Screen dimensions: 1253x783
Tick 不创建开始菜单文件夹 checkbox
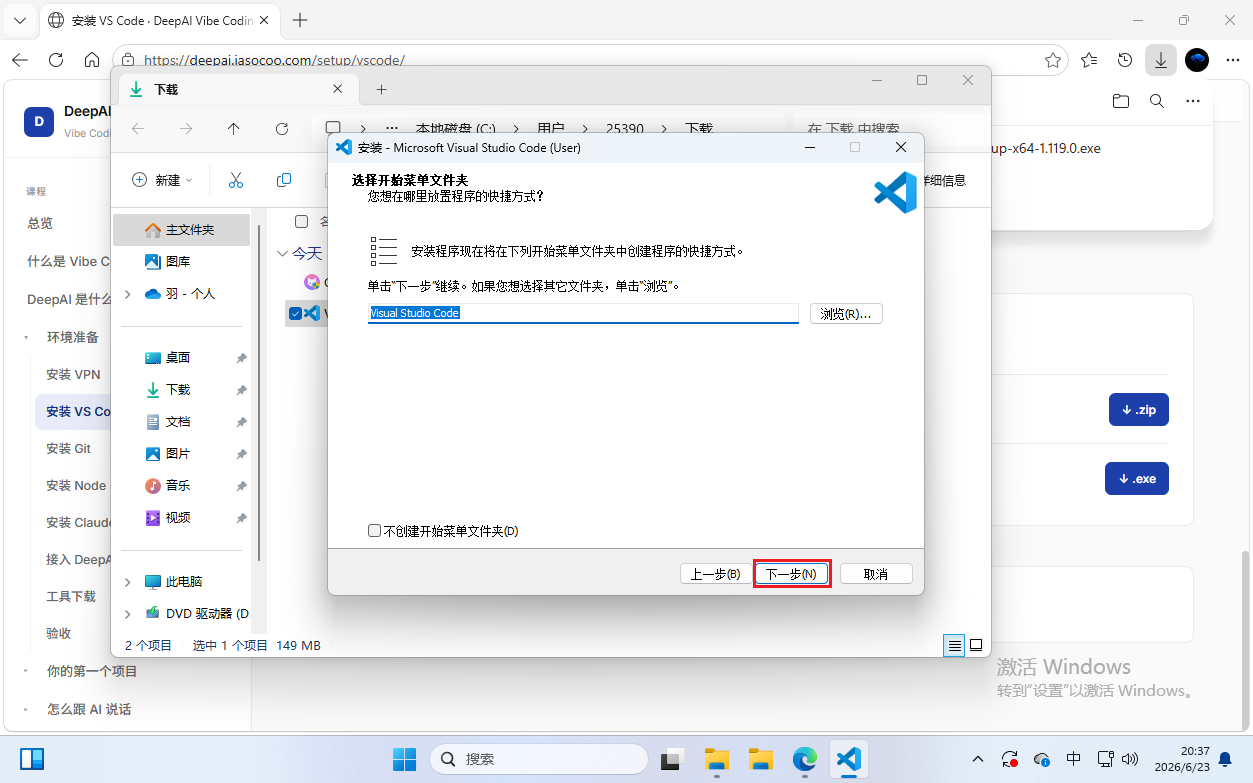click(374, 531)
